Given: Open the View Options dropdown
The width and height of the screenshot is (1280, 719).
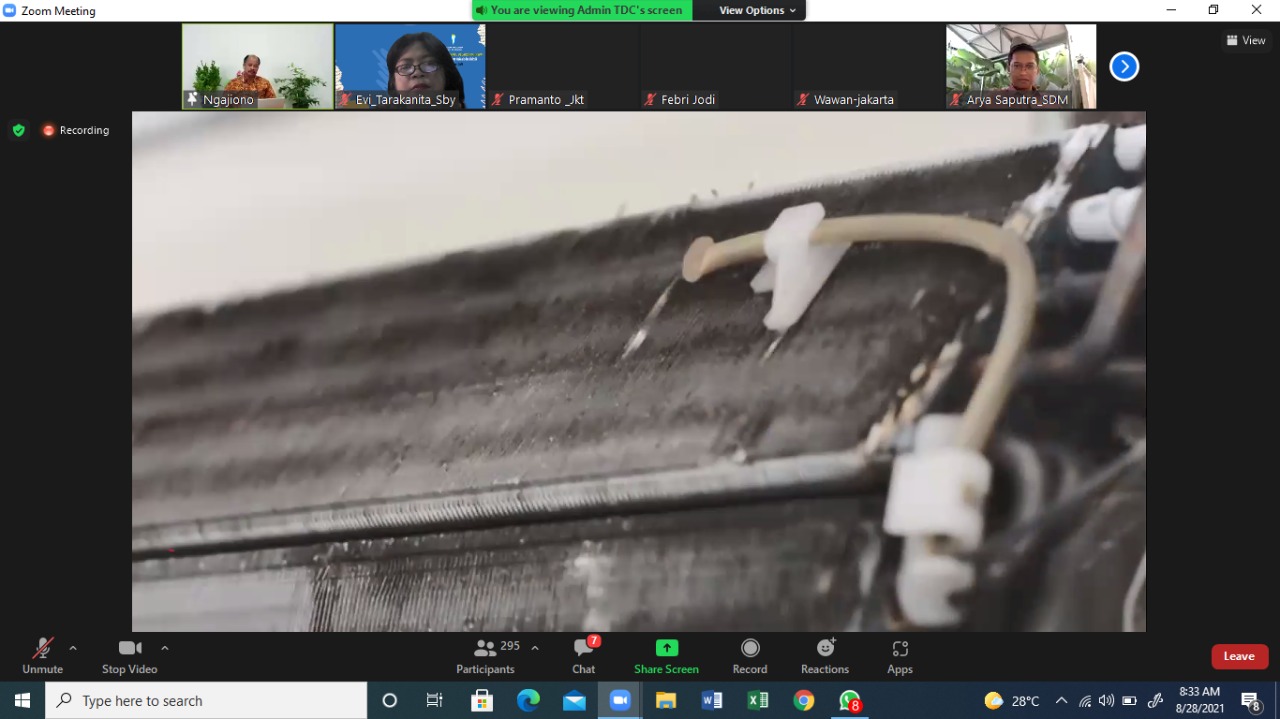Looking at the screenshot, I should tap(758, 10).
